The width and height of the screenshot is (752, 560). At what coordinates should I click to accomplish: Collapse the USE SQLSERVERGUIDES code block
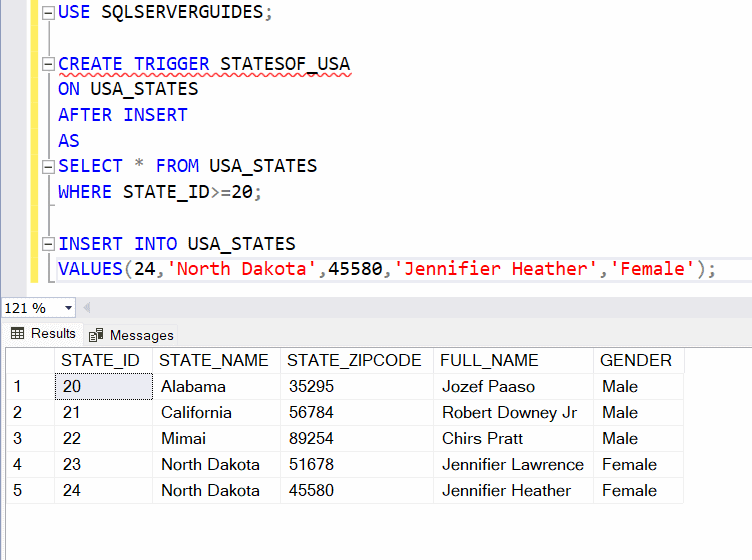48,13
